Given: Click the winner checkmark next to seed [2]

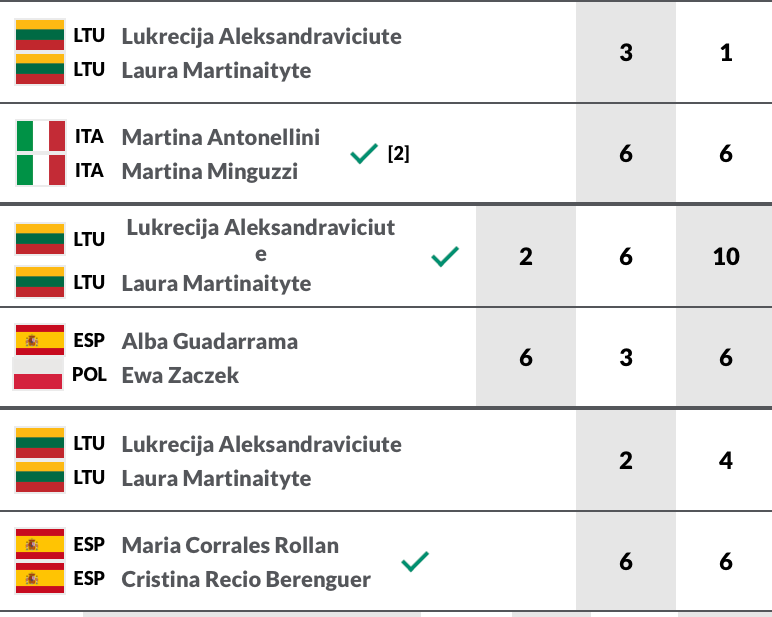Looking at the screenshot, I should 364,154.
